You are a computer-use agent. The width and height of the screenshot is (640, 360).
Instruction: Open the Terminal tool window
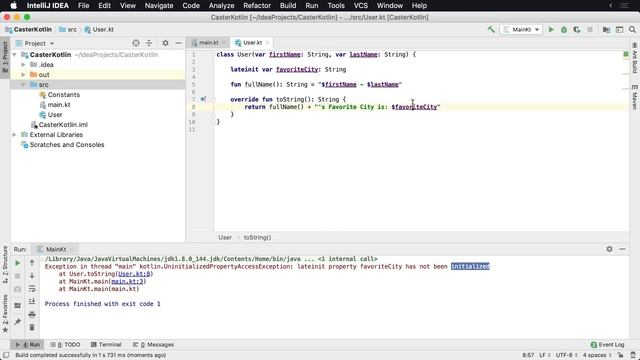(106, 344)
